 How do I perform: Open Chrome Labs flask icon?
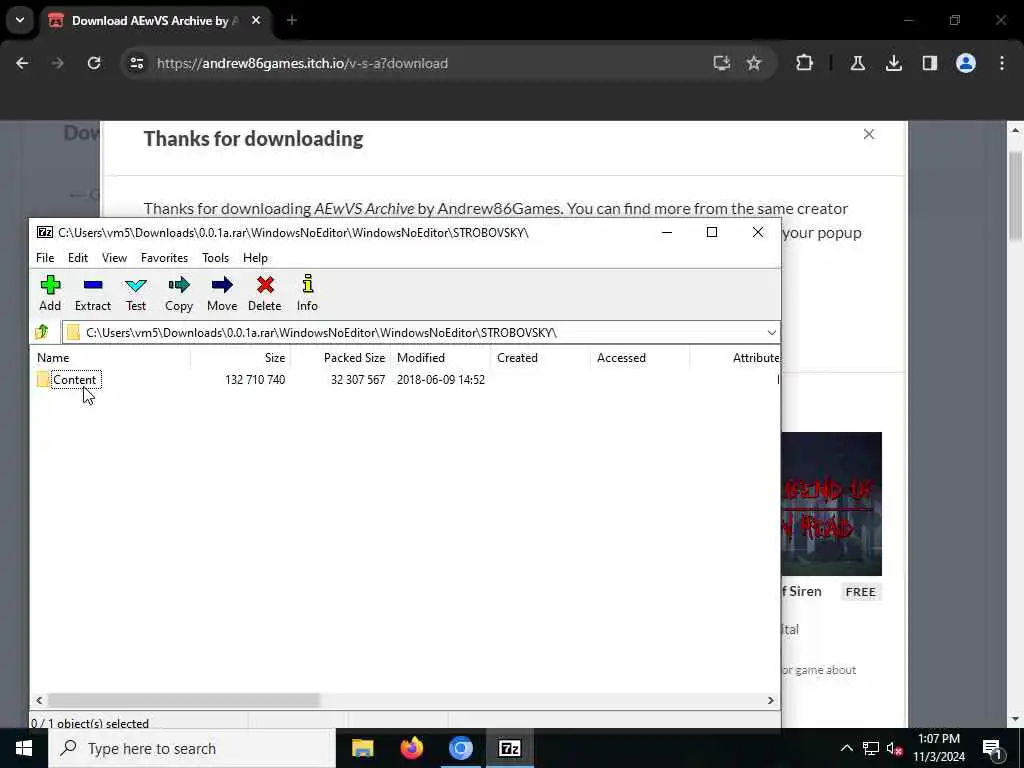857,63
